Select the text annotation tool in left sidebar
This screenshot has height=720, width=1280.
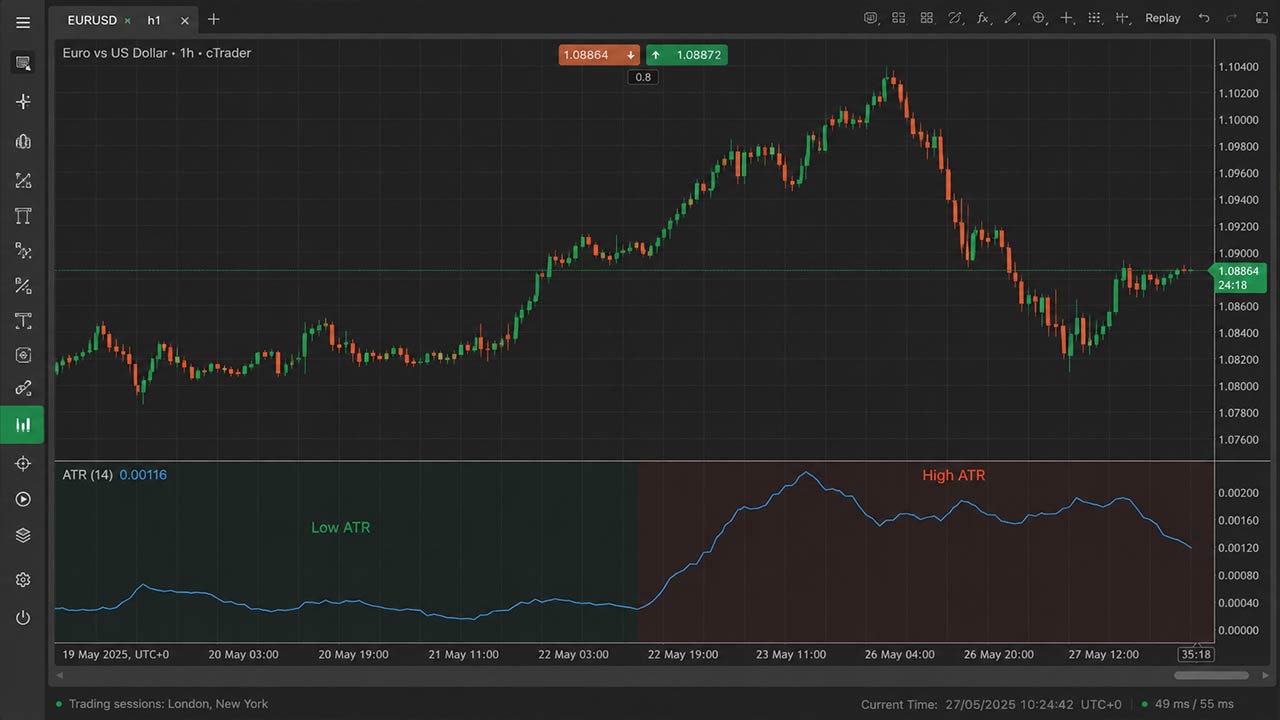[23, 321]
